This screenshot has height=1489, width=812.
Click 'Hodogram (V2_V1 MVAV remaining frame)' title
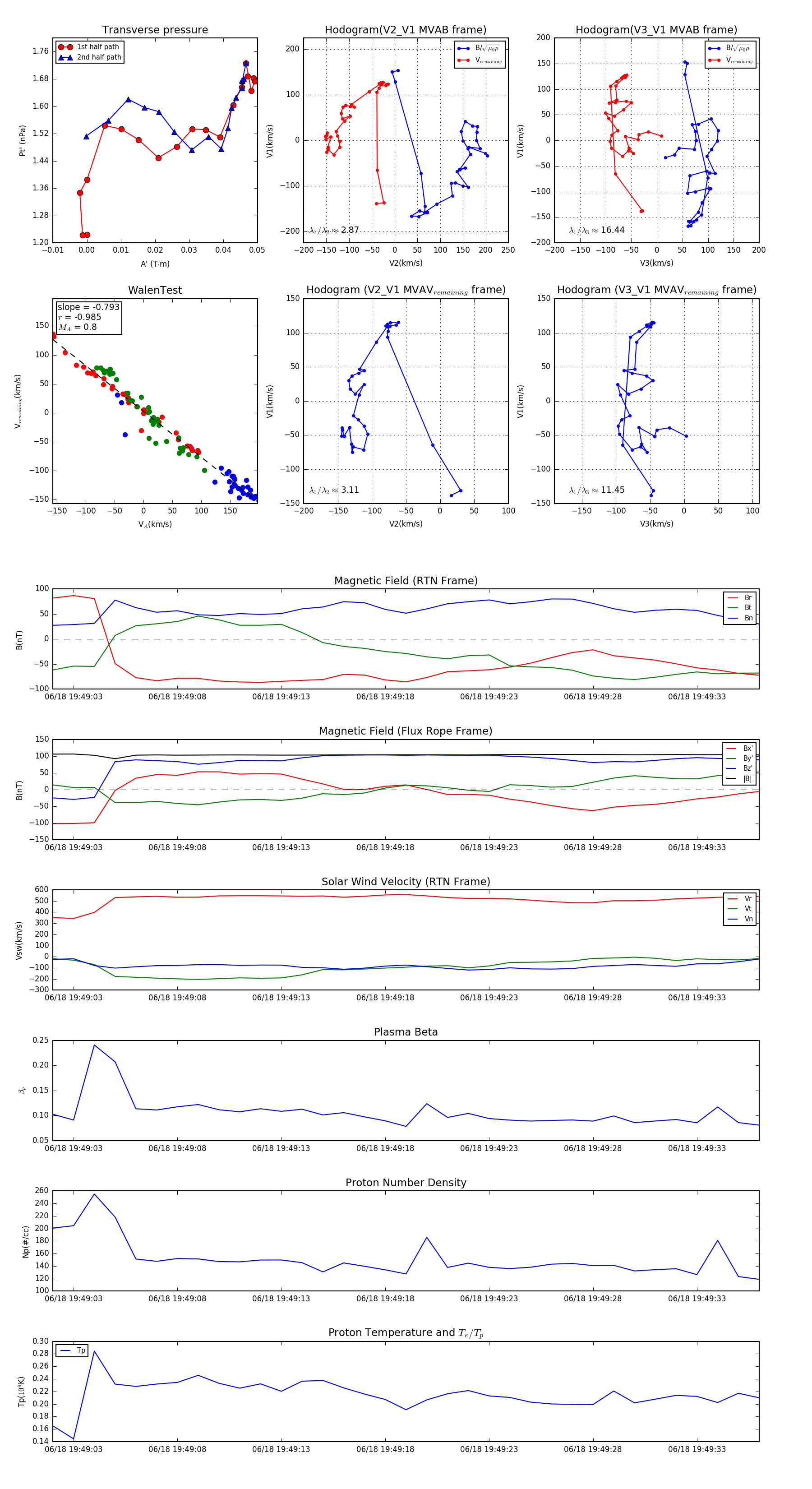tap(406, 290)
